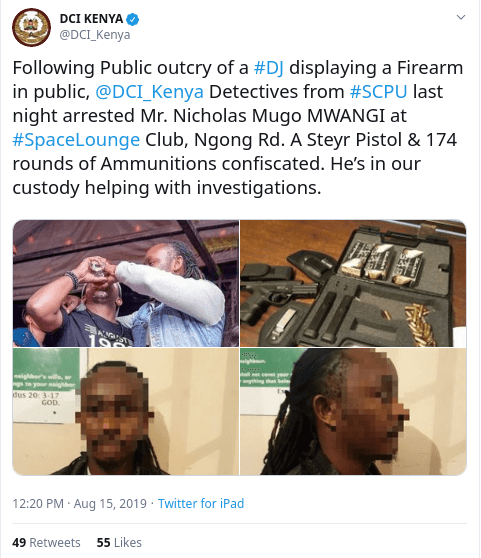Click the Ngong Rd. sentence in the tweet
Viewport: 481px width, 558px height.
pos(239,140)
